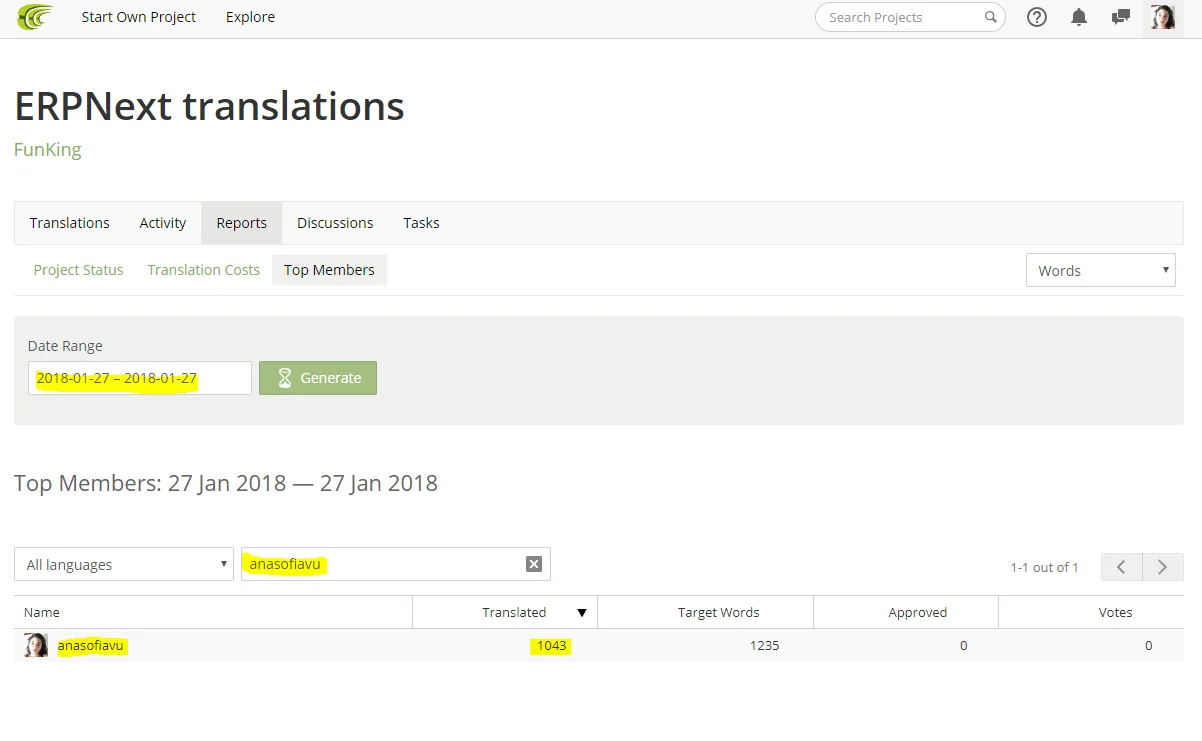Viewport: 1202px width, 741px height.
Task: Clear the anasofiavu member search filter
Action: [534, 564]
